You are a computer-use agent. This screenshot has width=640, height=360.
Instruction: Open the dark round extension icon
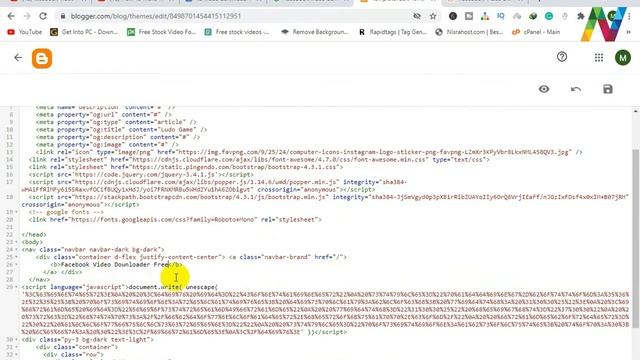pos(453,16)
